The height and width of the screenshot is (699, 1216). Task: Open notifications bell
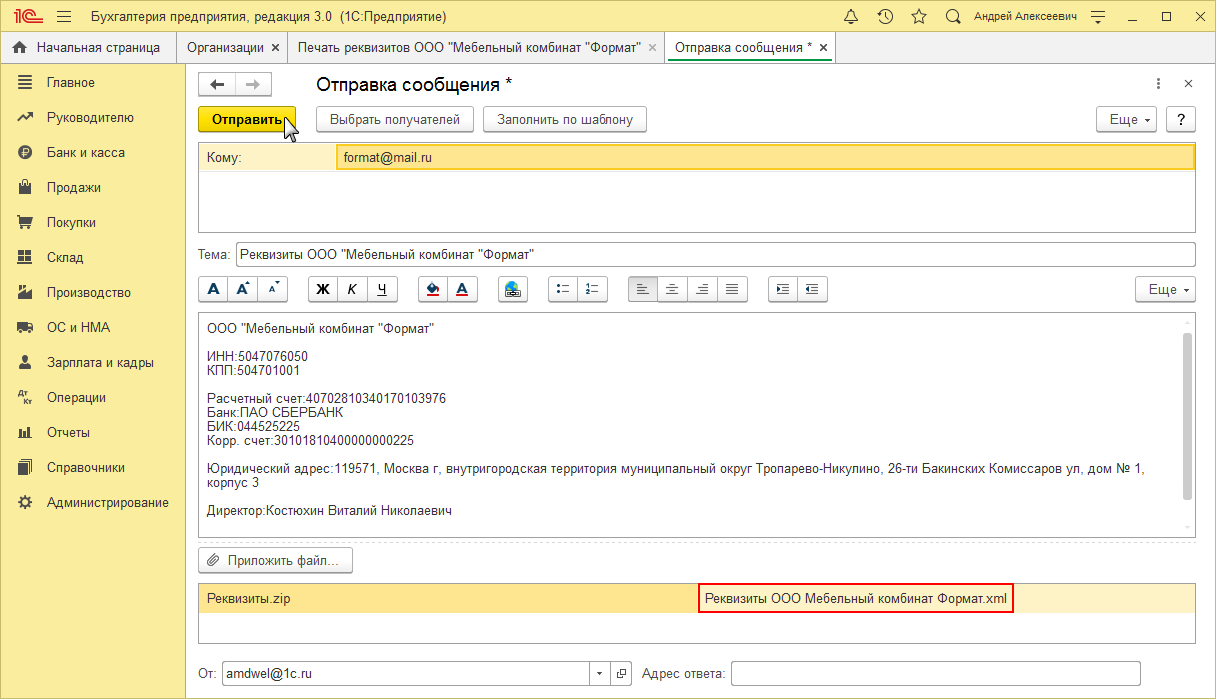click(x=851, y=17)
